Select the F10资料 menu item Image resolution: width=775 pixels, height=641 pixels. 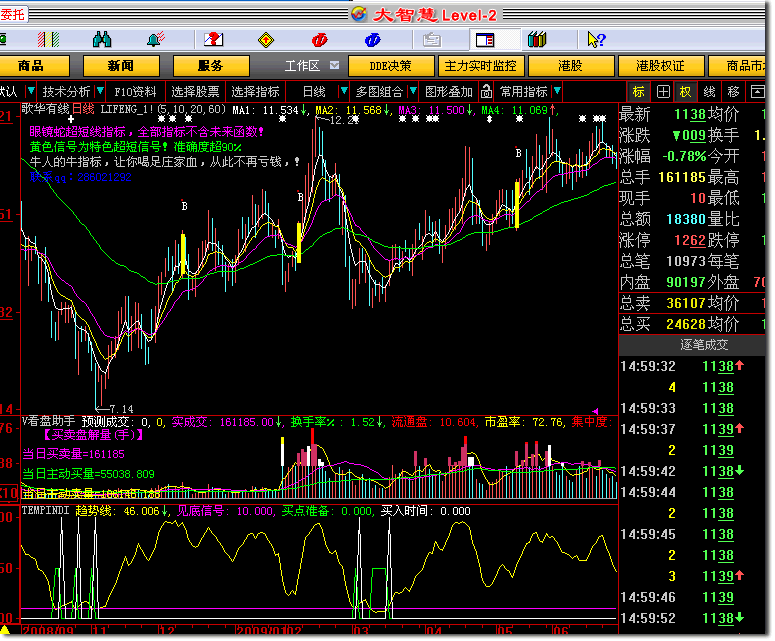click(x=135, y=91)
